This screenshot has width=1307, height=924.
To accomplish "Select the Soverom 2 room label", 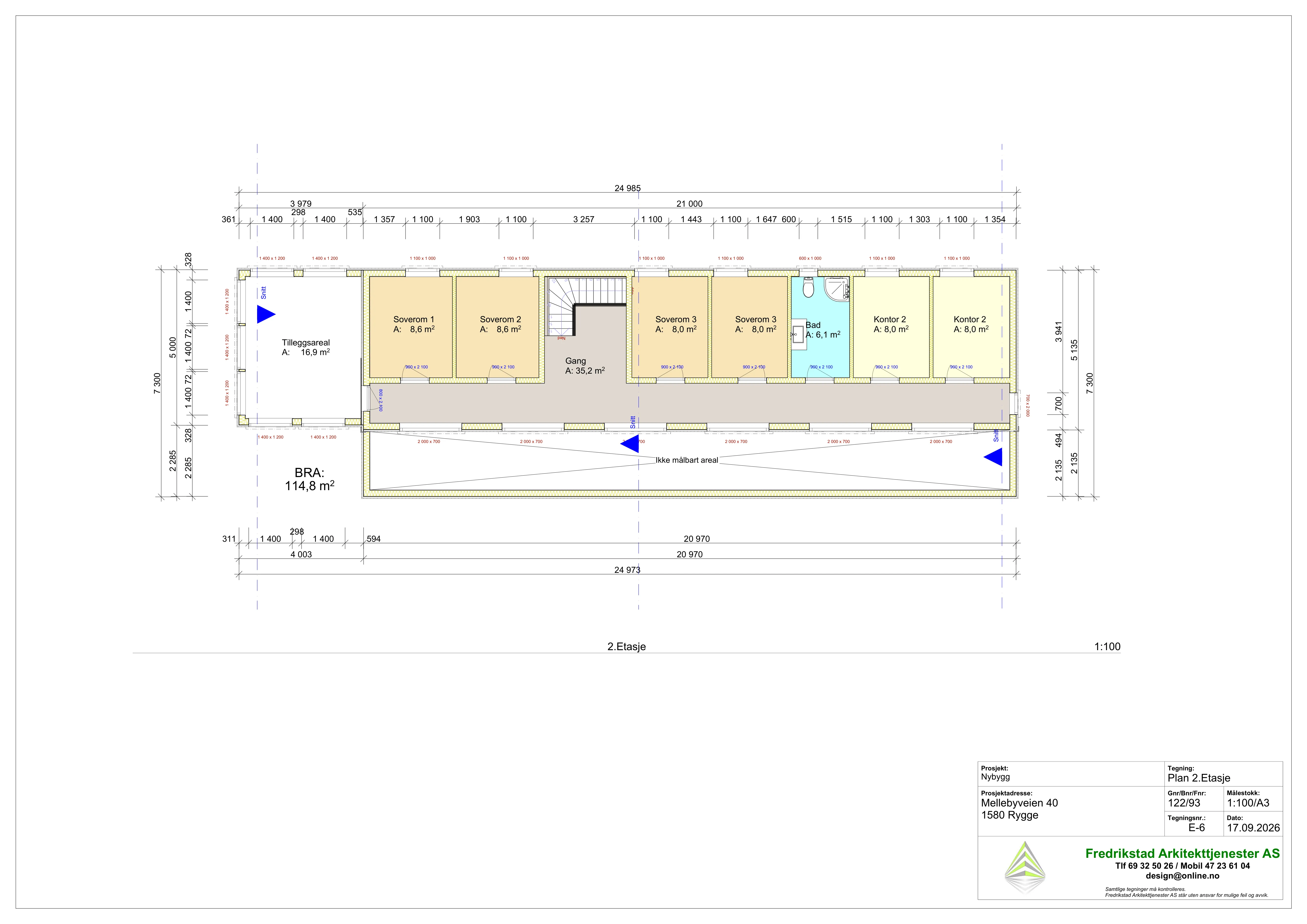I will coord(500,319).
